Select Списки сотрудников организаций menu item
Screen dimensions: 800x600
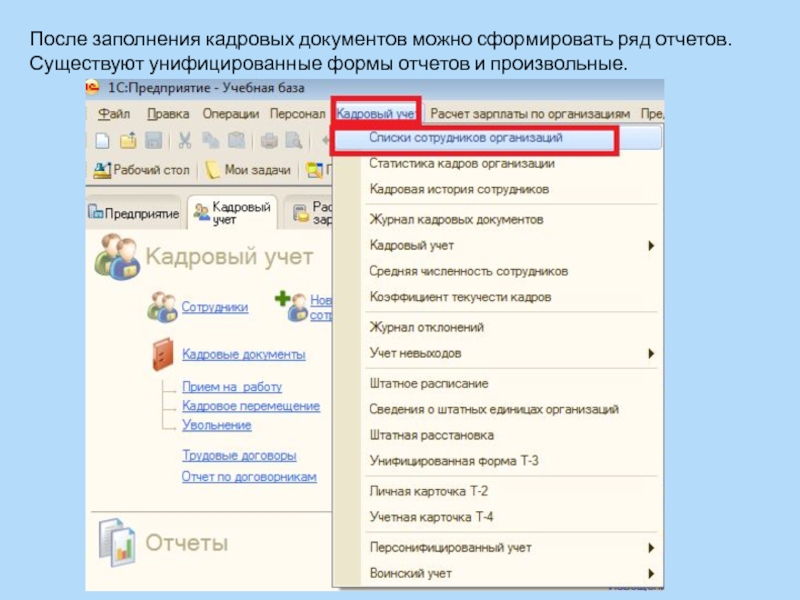465,137
